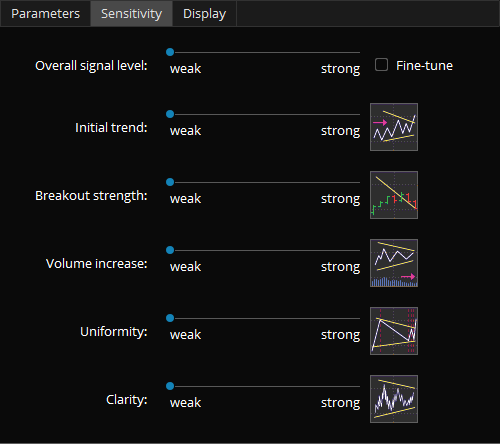Click strong end of Breakout strength track

tap(359, 182)
